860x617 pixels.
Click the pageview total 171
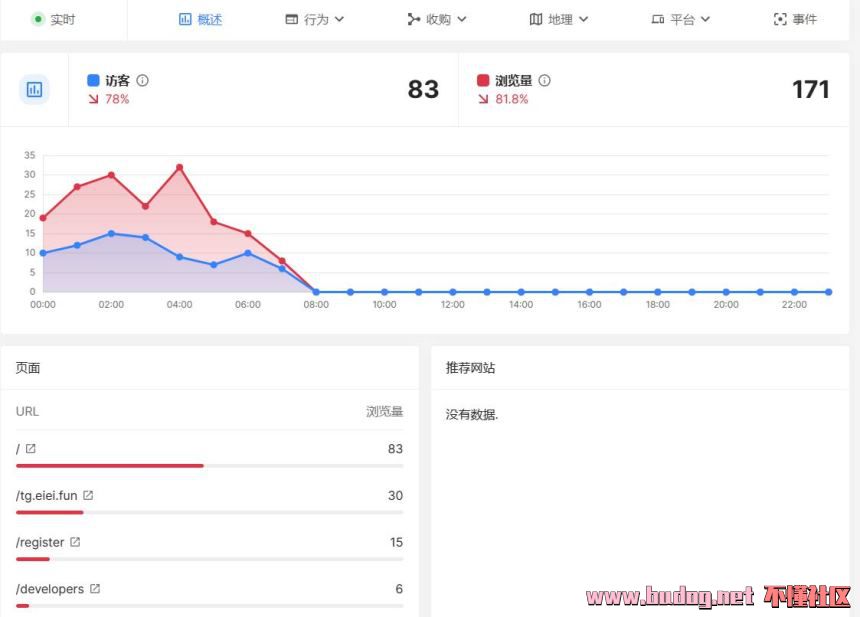811,89
